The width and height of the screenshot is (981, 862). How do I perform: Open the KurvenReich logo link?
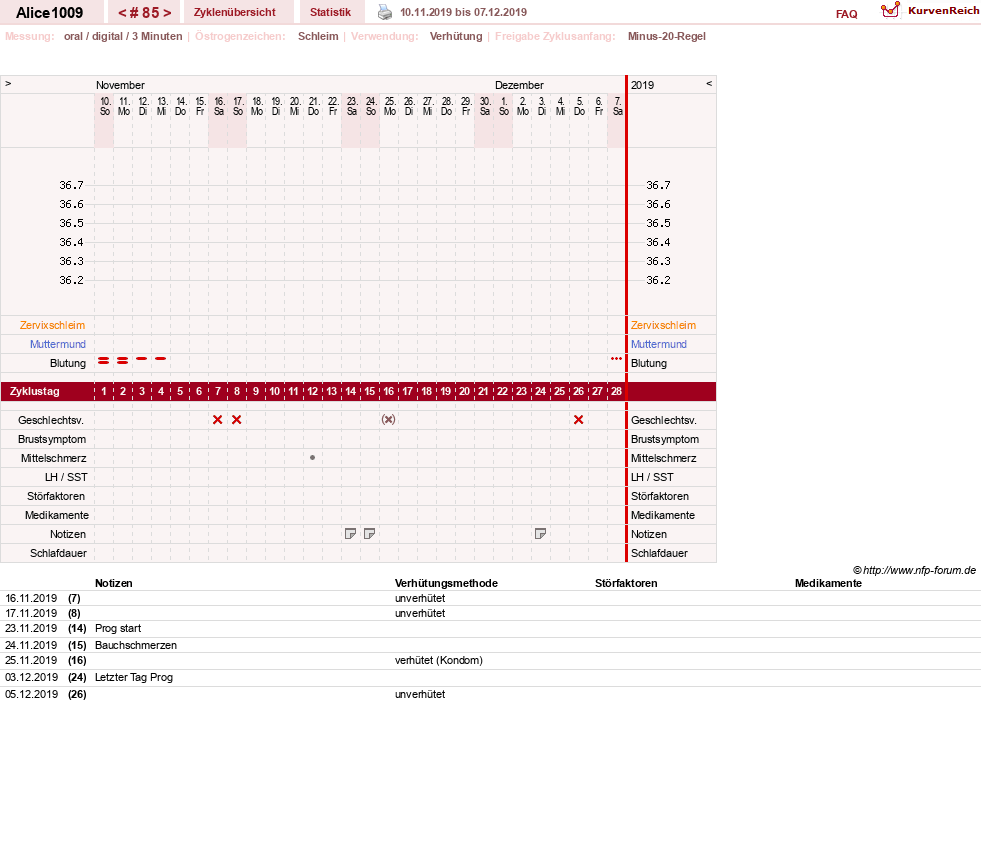click(x=930, y=11)
